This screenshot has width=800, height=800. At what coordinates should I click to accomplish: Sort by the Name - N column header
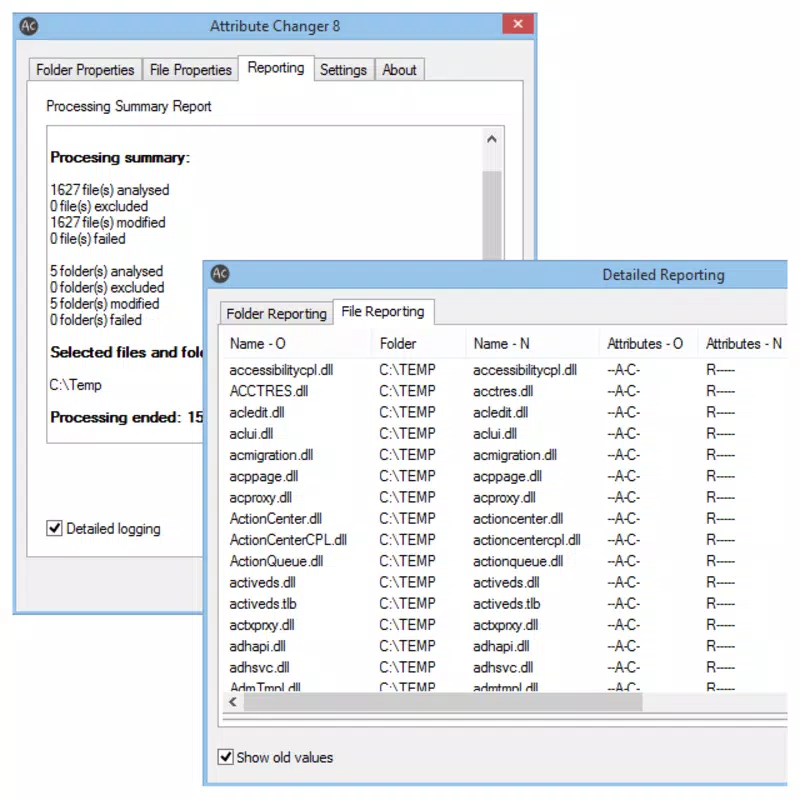pyautogui.click(x=532, y=344)
